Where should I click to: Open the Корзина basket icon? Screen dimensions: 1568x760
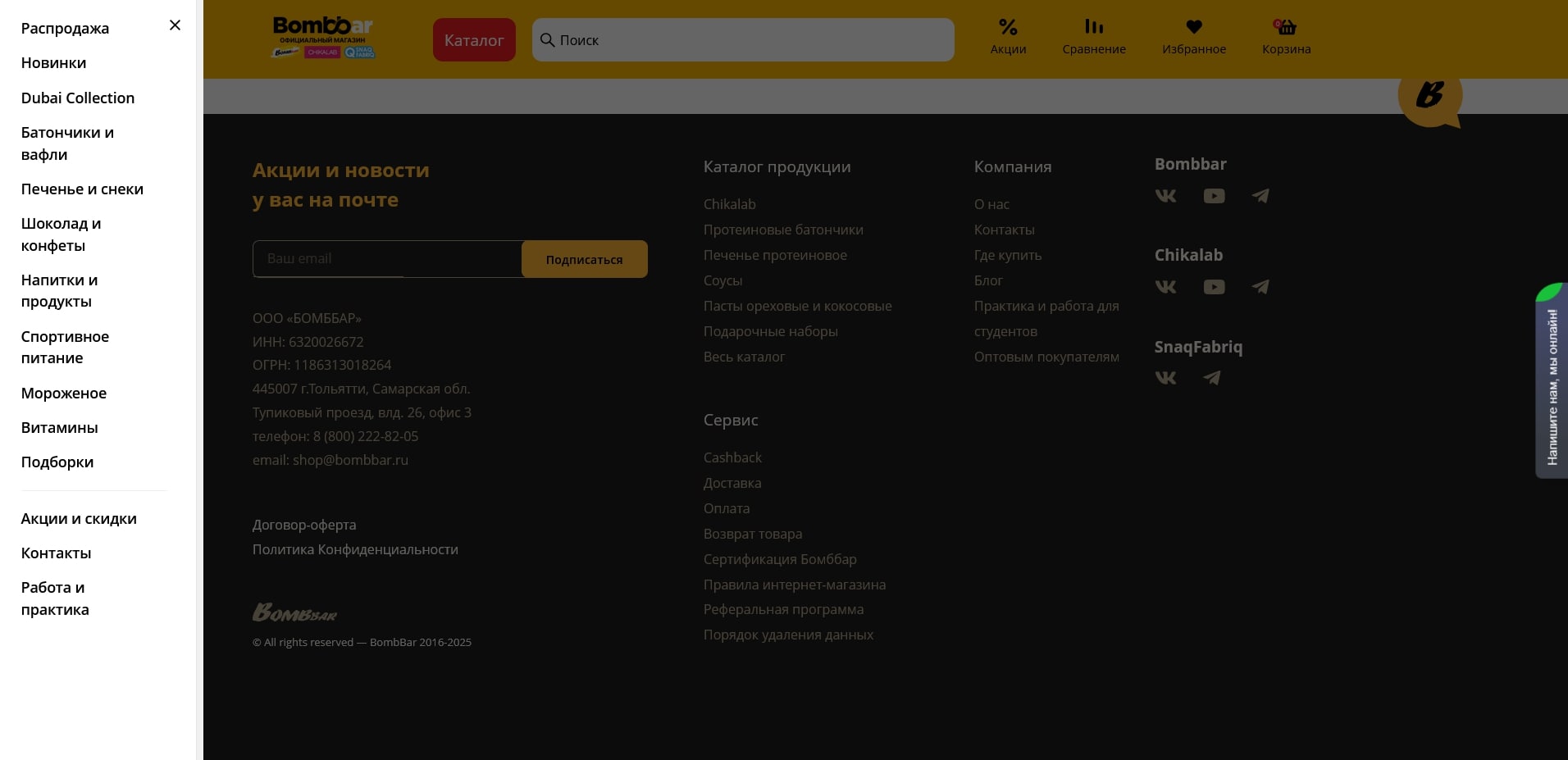pyautogui.click(x=1286, y=28)
